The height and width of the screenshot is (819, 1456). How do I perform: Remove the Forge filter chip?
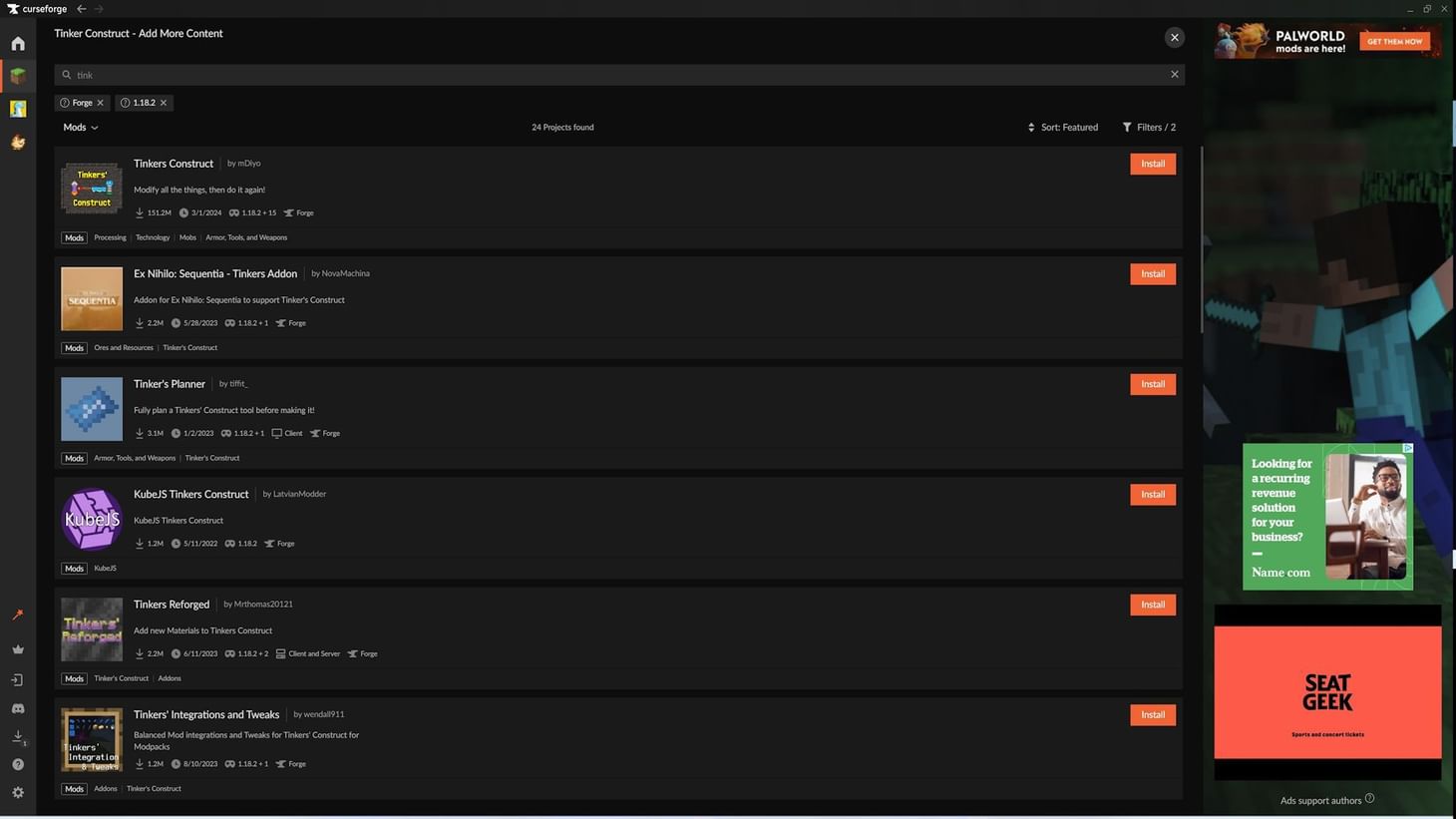(99, 102)
